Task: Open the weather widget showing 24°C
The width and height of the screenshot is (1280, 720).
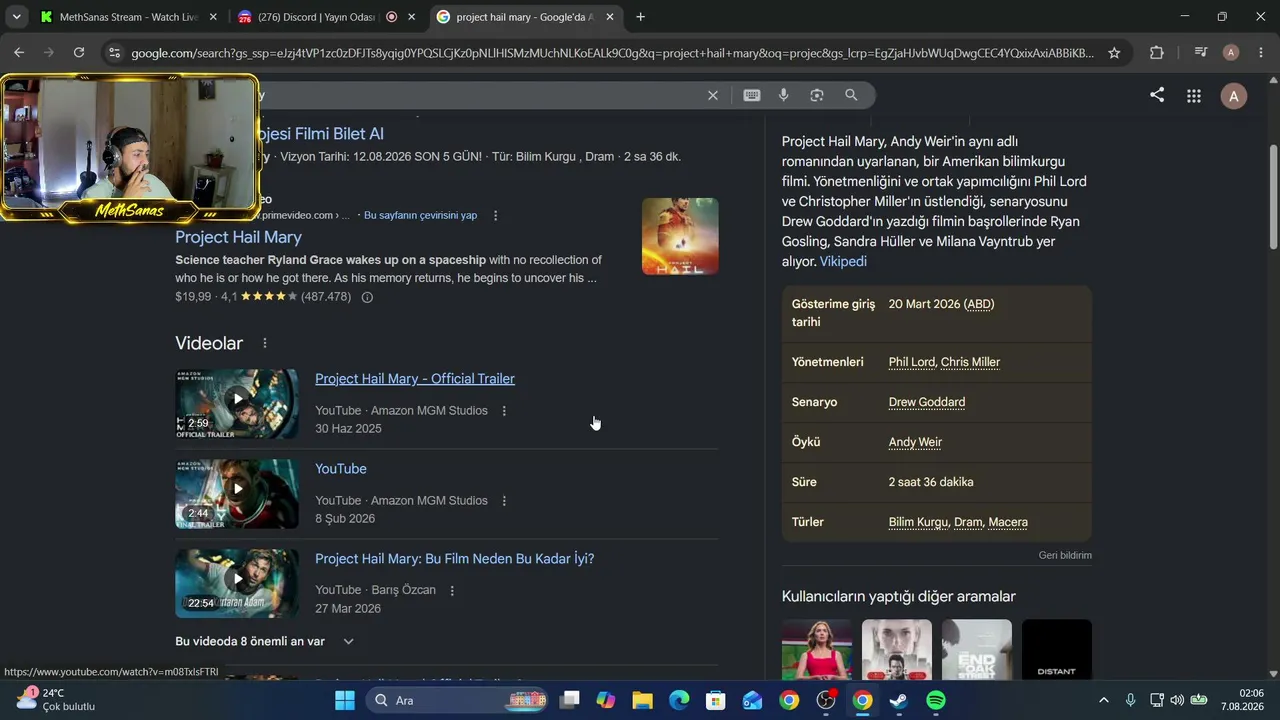Action: pos(55,699)
